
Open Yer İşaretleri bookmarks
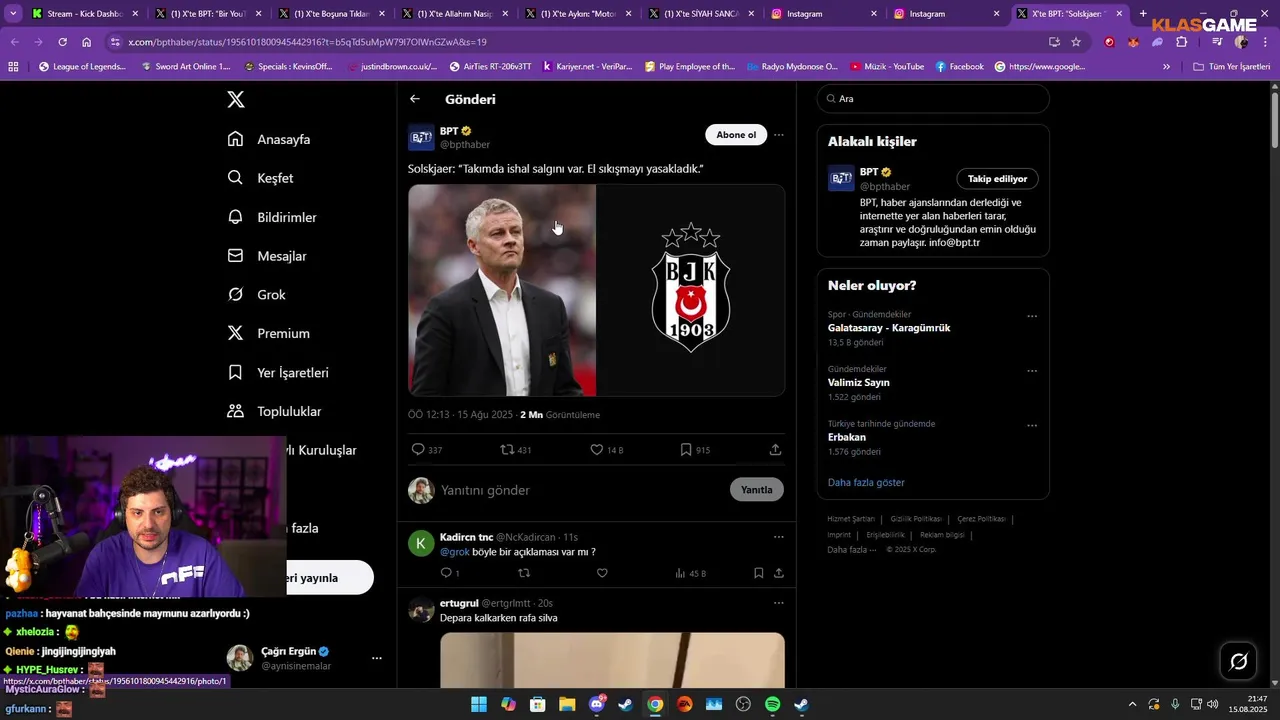point(278,372)
